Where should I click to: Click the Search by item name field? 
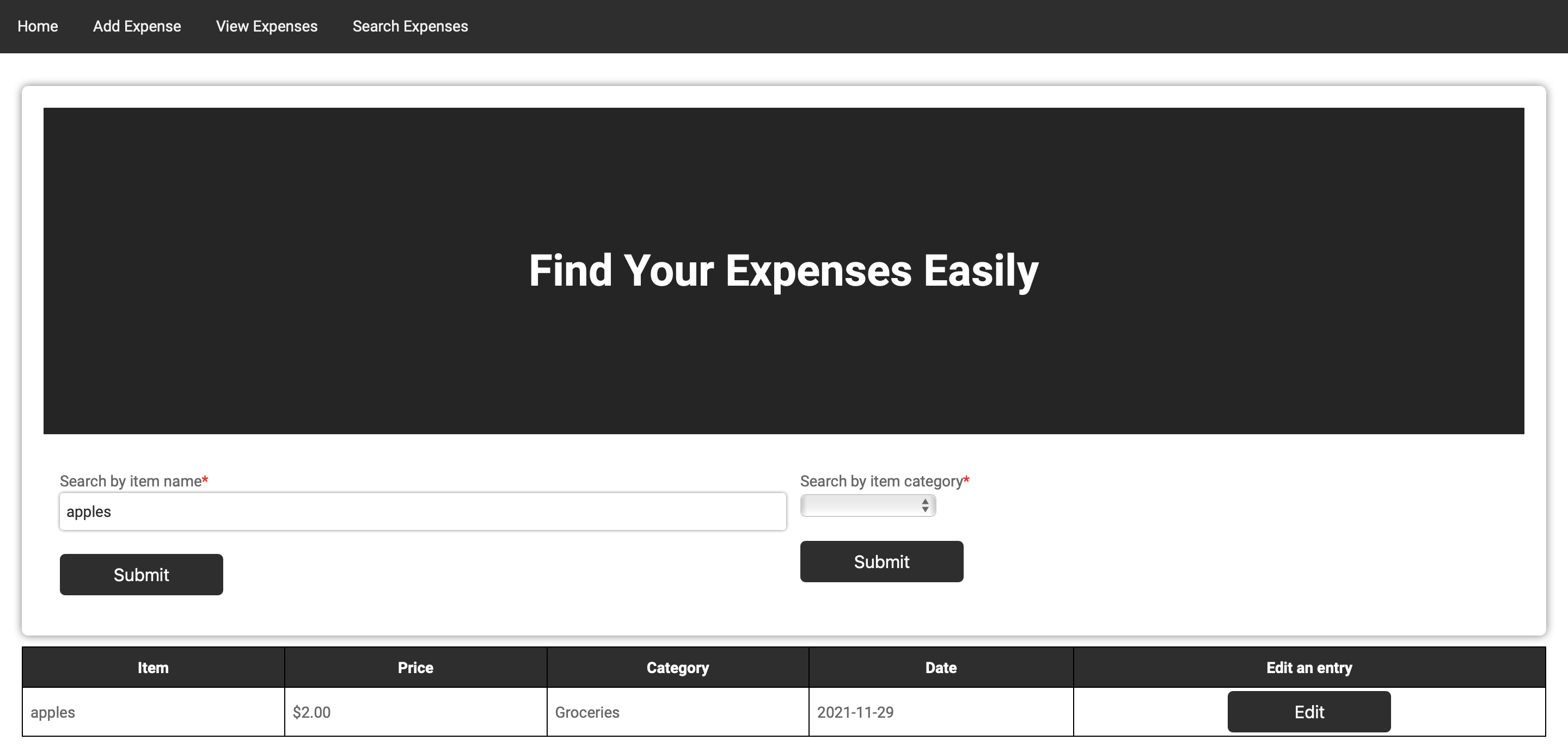[421, 511]
